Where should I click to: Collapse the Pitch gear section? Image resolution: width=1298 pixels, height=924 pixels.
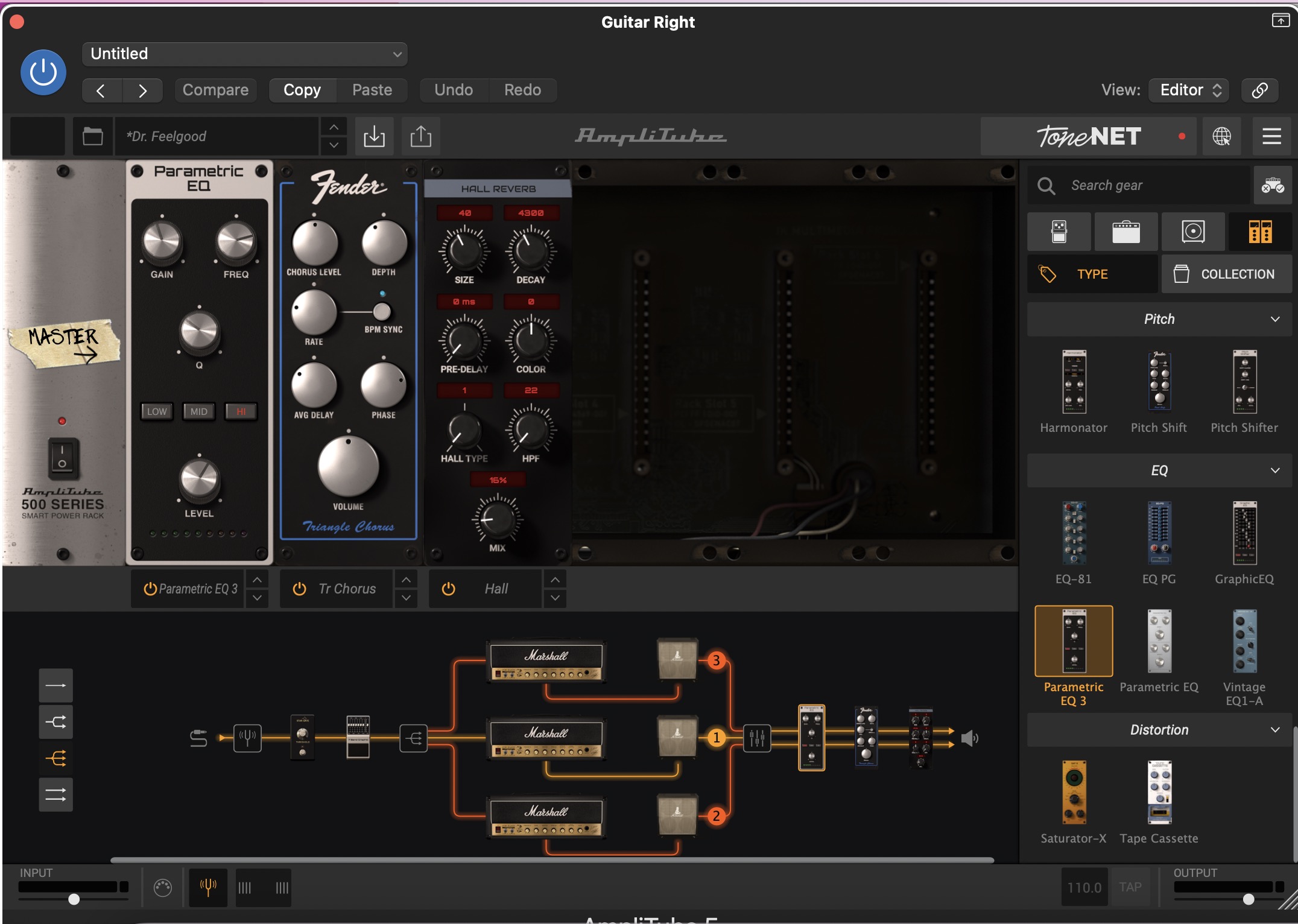coord(1159,319)
